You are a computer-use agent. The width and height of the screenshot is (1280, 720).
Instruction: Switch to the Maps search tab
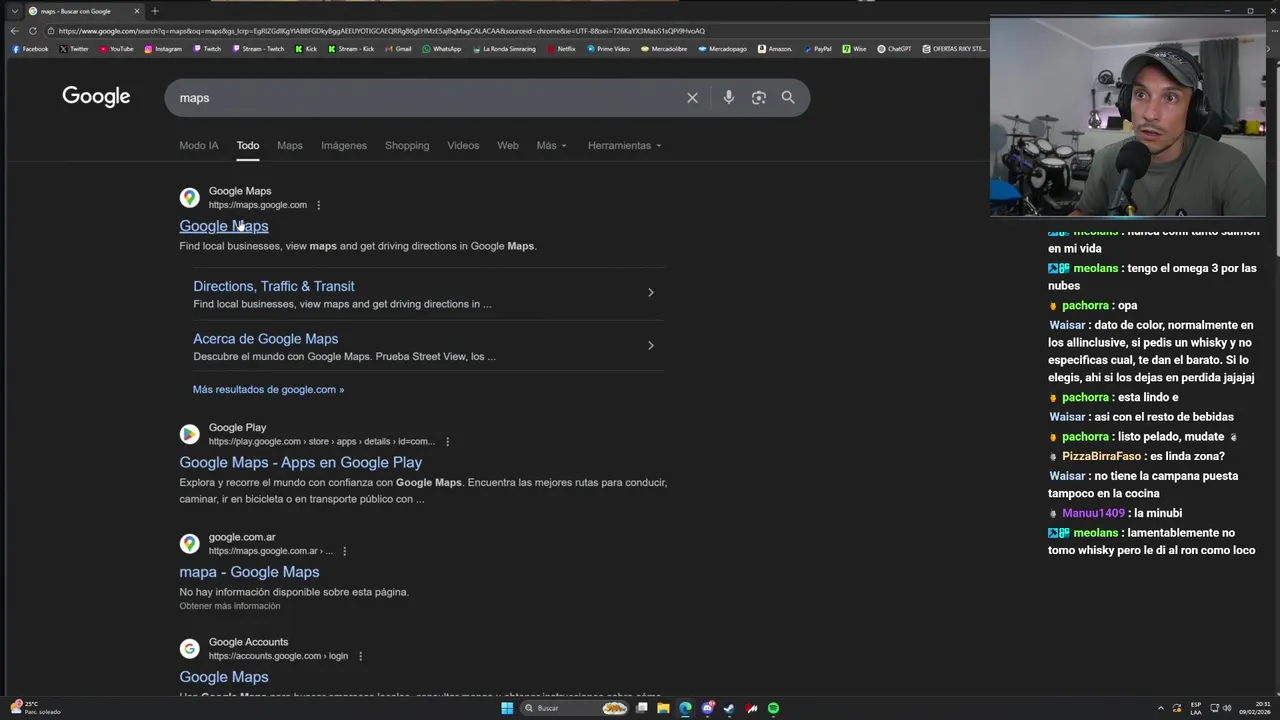[x=290, y=145]
